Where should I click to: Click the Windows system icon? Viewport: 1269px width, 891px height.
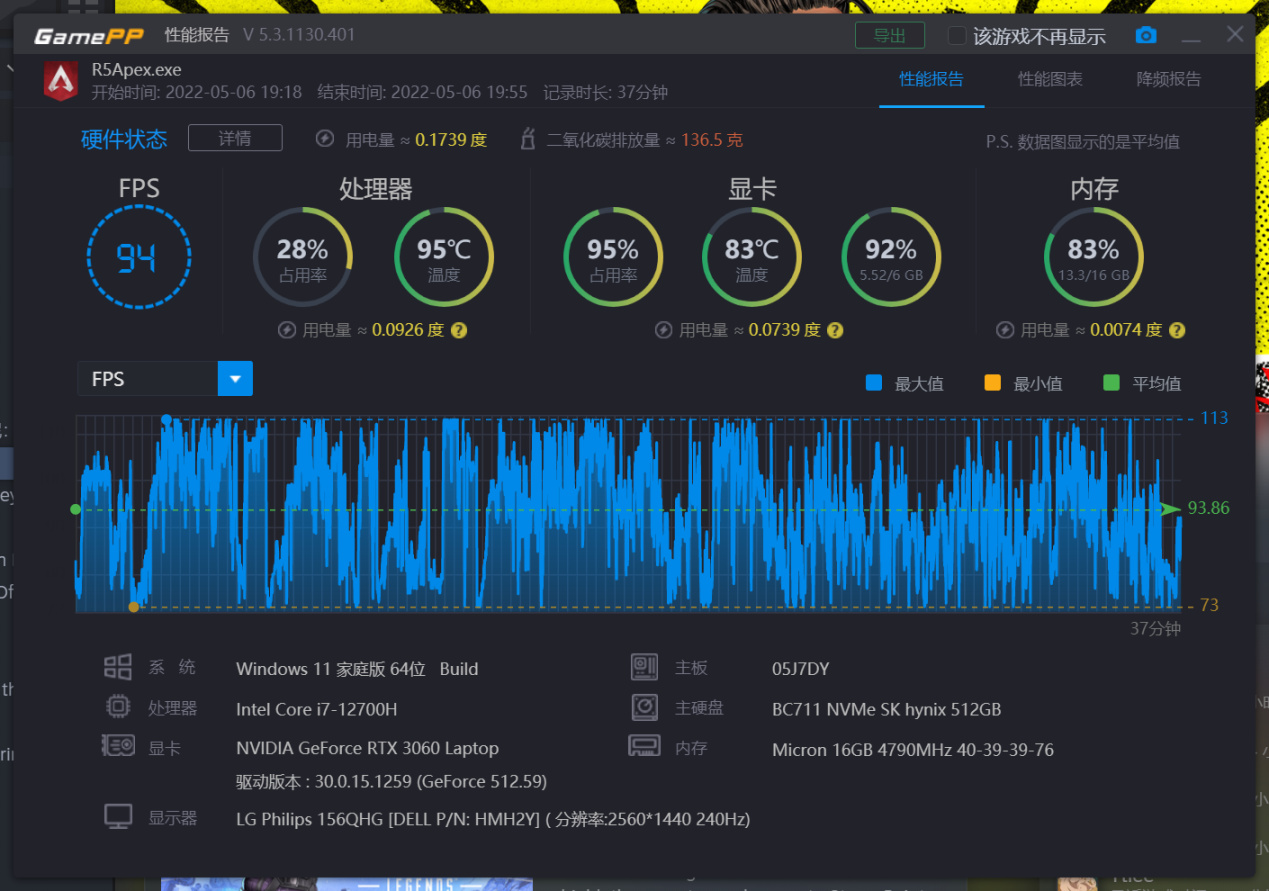pos(118,667)
